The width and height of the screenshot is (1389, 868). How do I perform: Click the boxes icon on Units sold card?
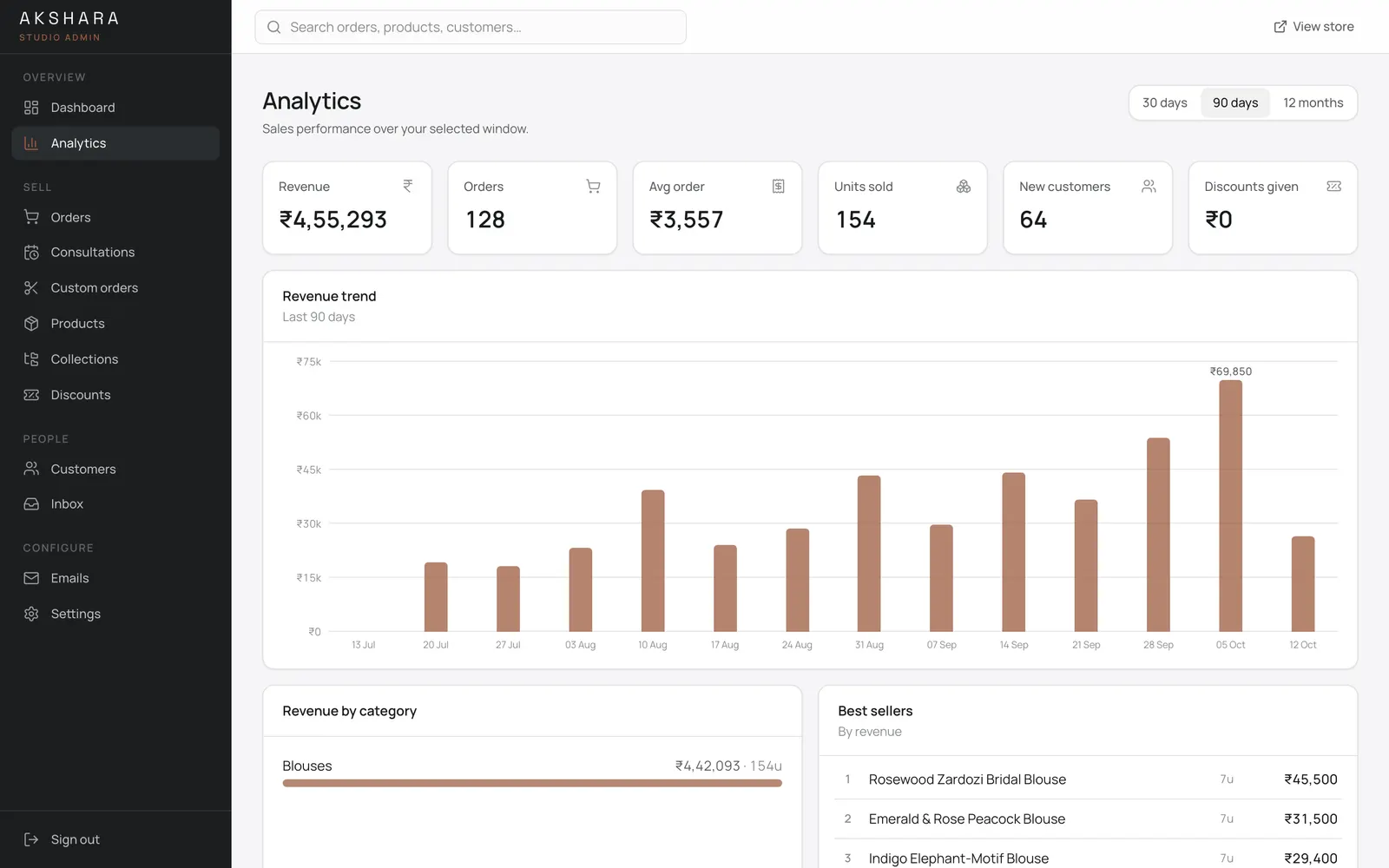point(964,186)
